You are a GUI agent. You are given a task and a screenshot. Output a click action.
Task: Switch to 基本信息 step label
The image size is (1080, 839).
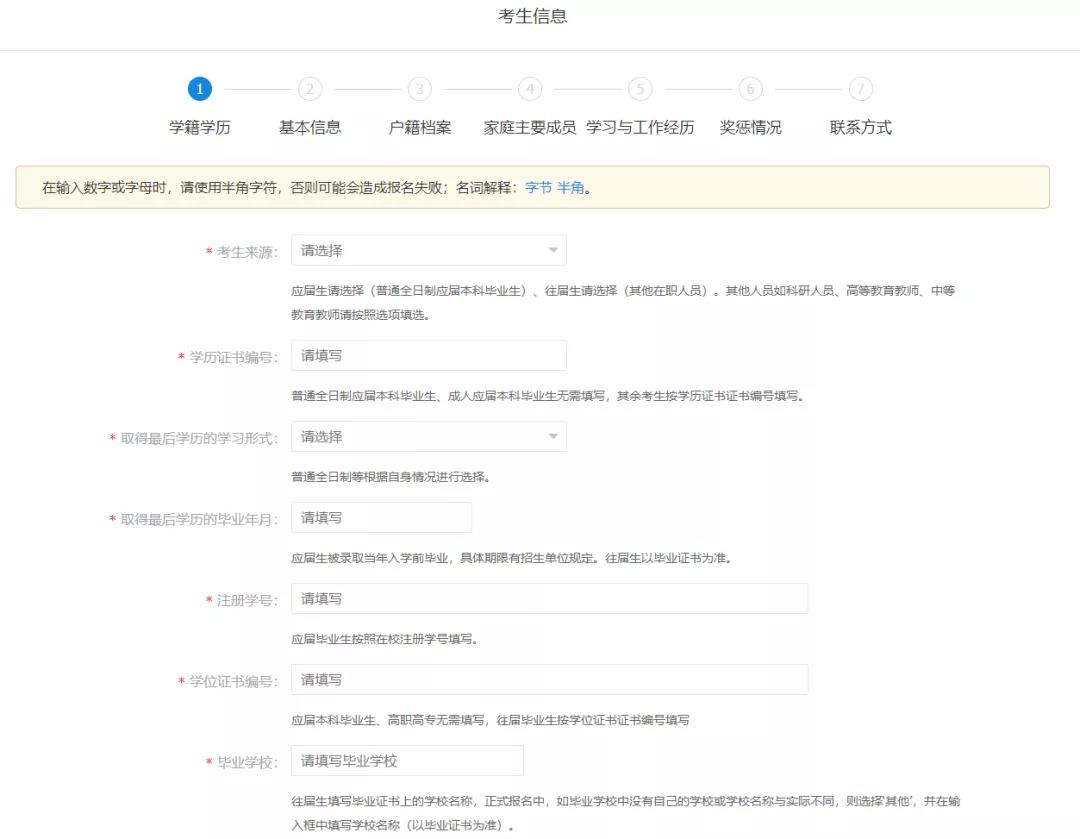point(310,128)
